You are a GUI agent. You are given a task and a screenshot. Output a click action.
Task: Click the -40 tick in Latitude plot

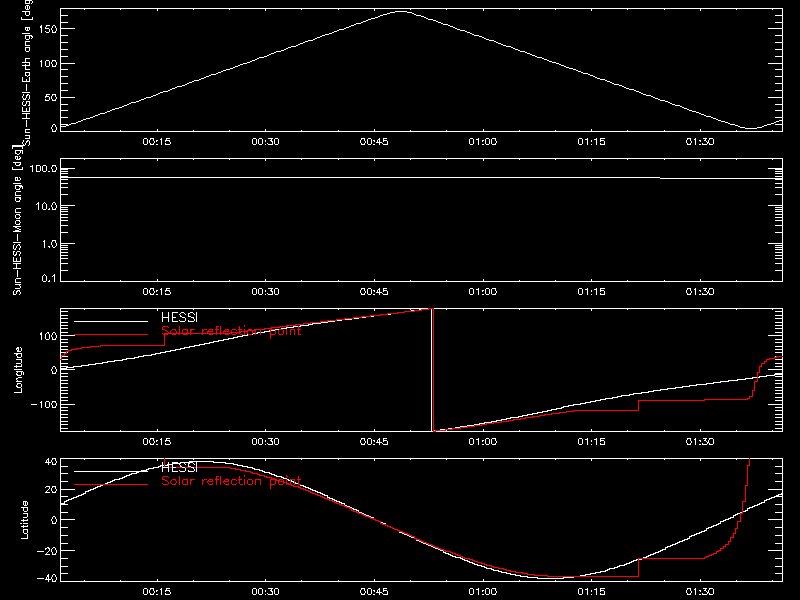[47, 579]
